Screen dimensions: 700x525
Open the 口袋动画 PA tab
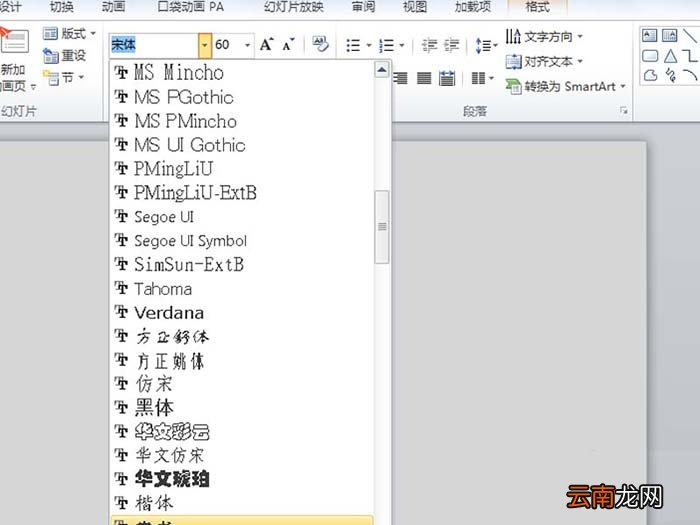point(191,7)
